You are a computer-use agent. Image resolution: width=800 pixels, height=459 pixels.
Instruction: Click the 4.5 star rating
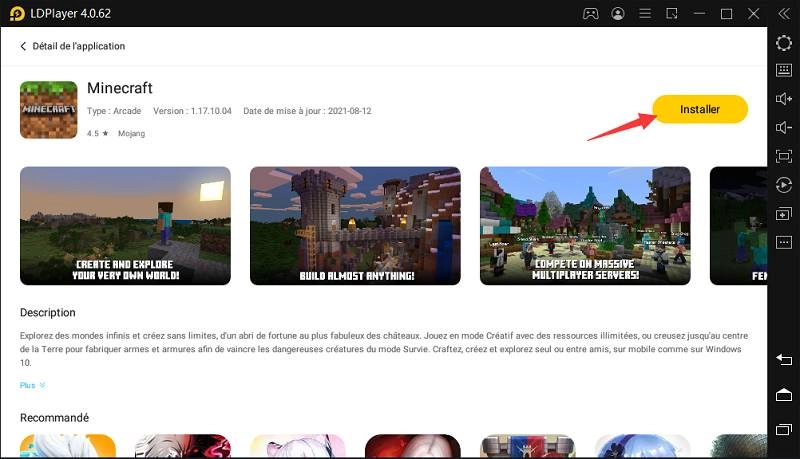coord(97,133)
